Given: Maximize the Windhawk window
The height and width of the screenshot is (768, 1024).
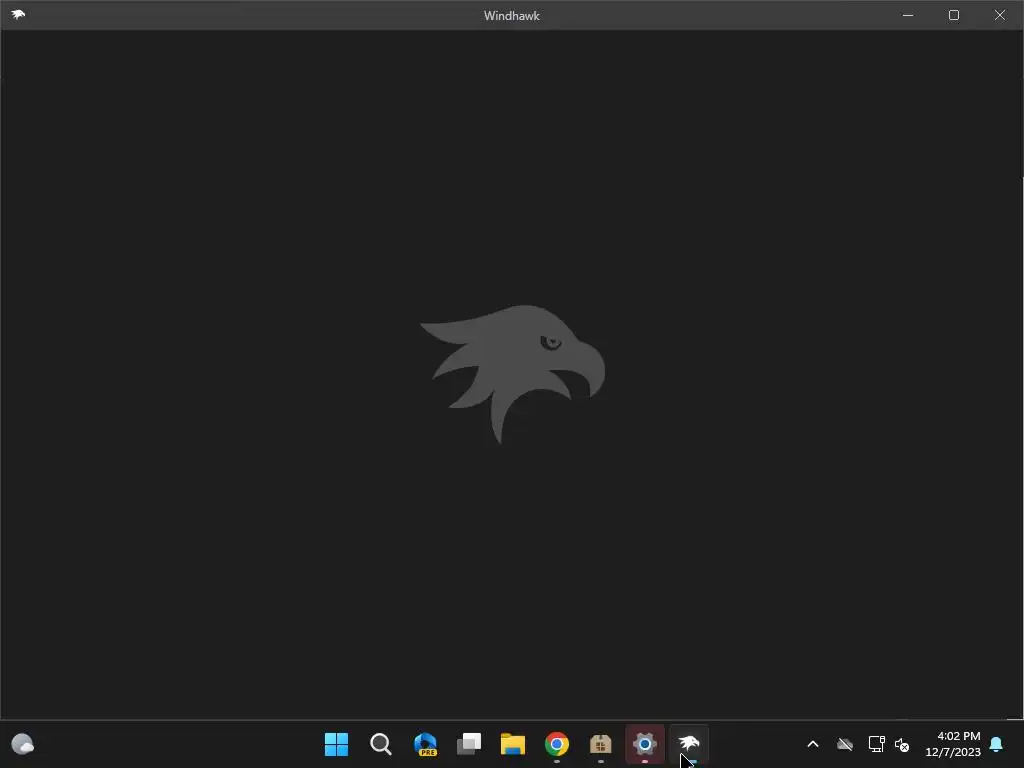Looking at the screenshot, I should click(x=954, y=15).
